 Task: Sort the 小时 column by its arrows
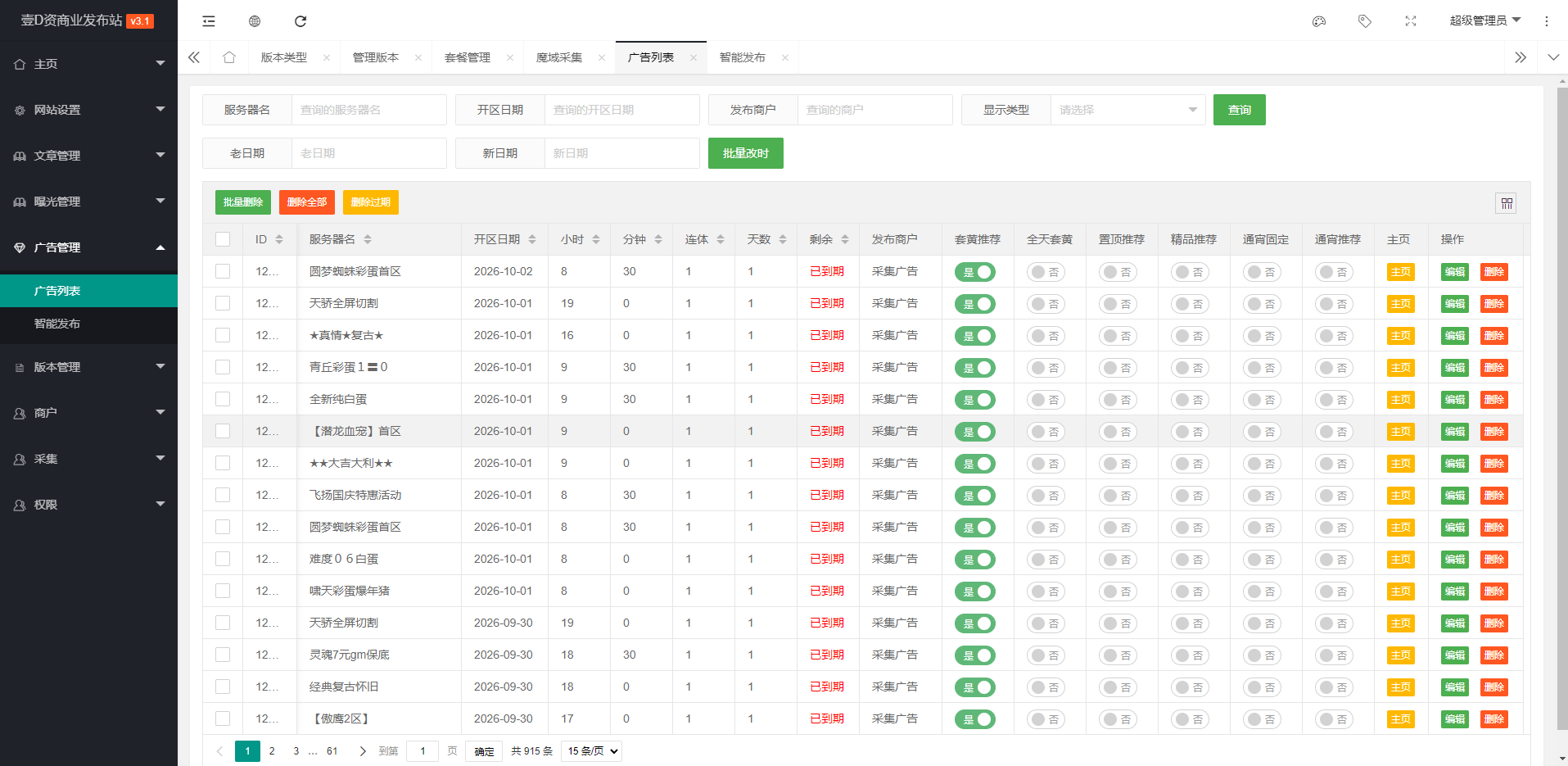point(596,239)
